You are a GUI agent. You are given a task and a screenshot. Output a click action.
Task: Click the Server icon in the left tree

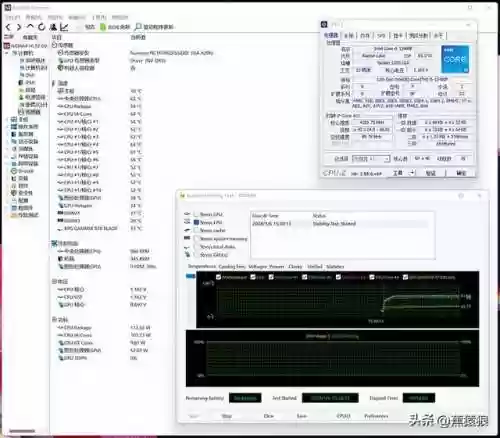[x=14, y=134]
